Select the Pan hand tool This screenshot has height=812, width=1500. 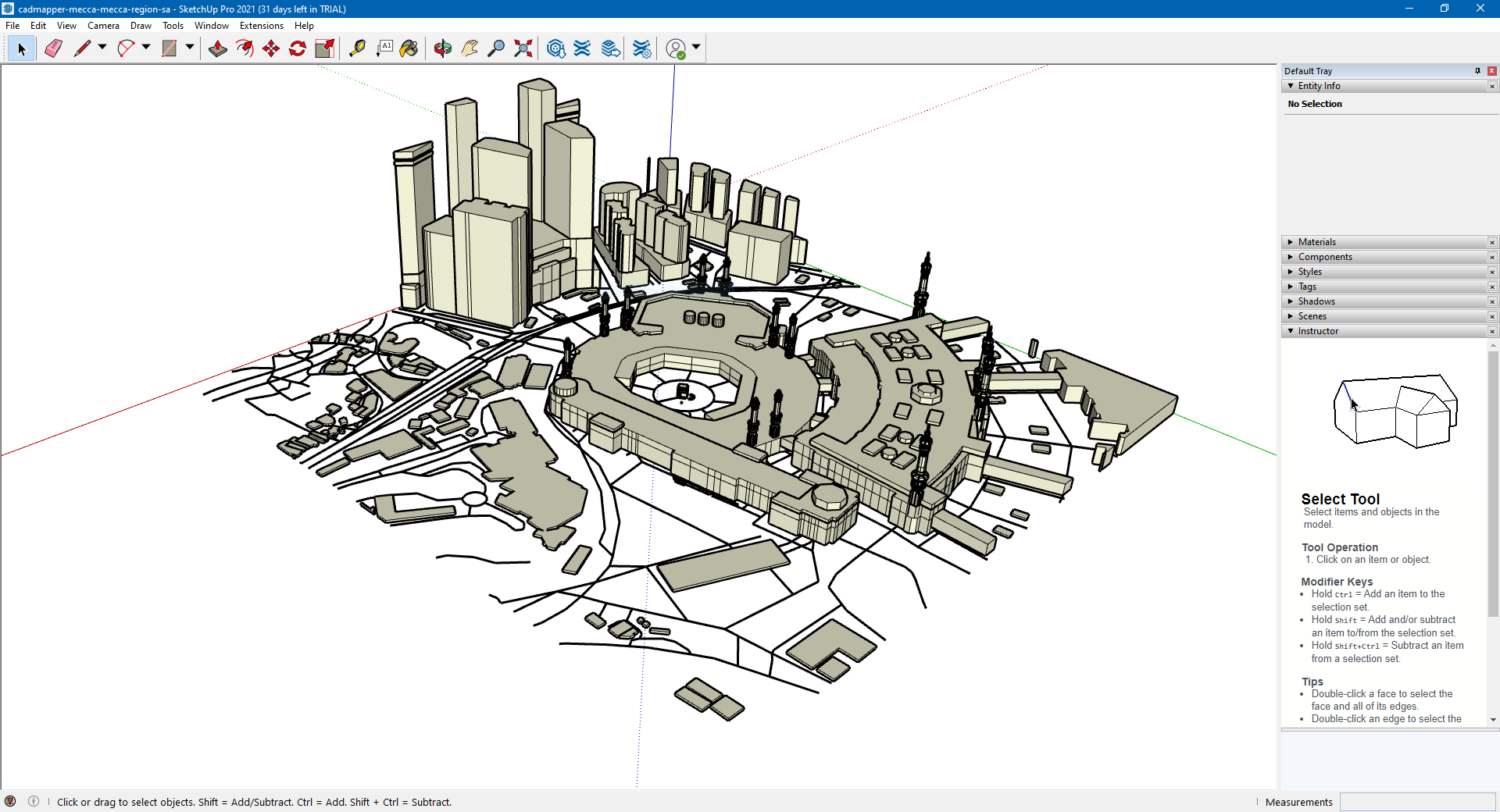[470, 48]
